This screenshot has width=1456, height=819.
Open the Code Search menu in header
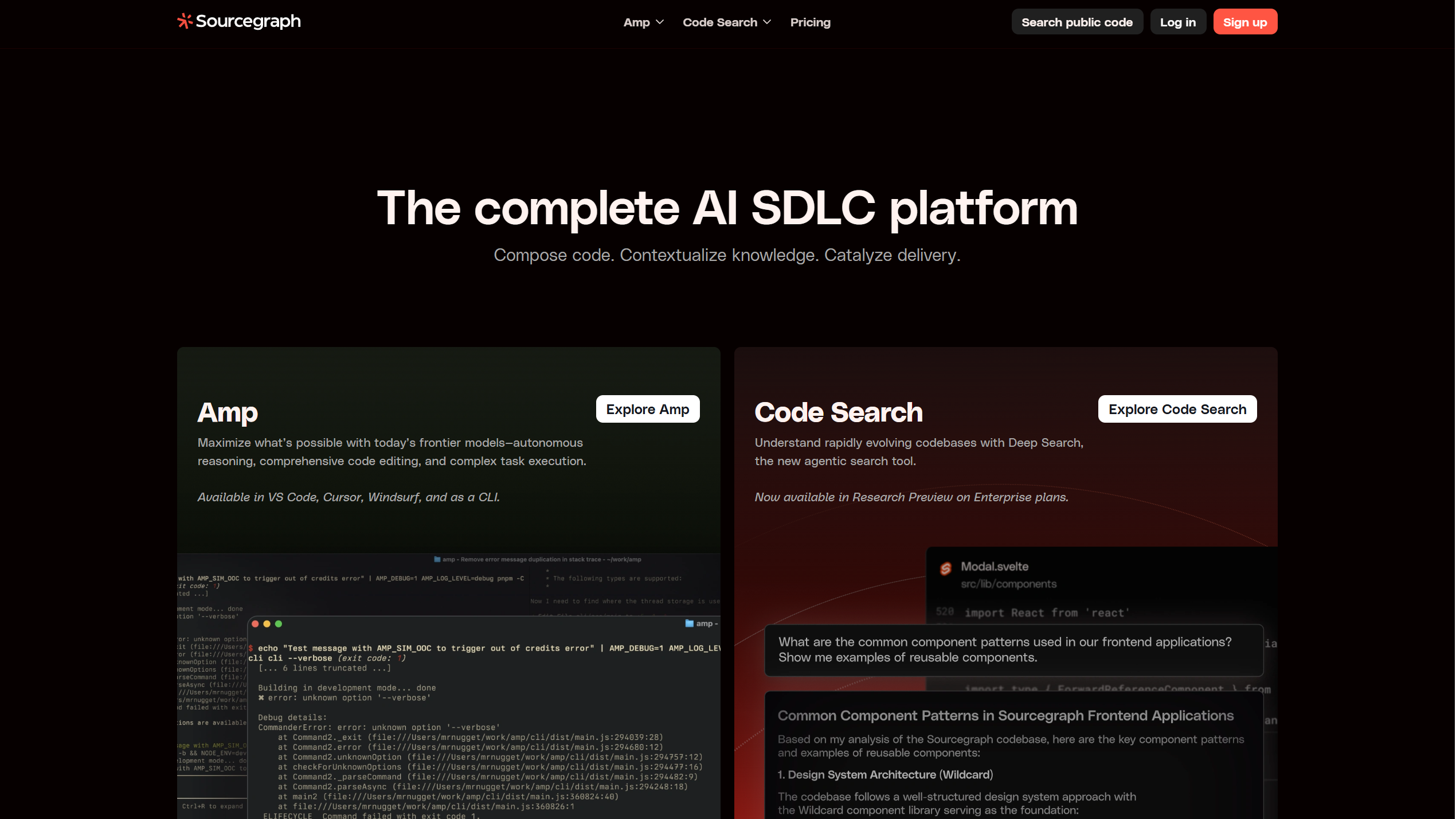[x=727, y=22]
